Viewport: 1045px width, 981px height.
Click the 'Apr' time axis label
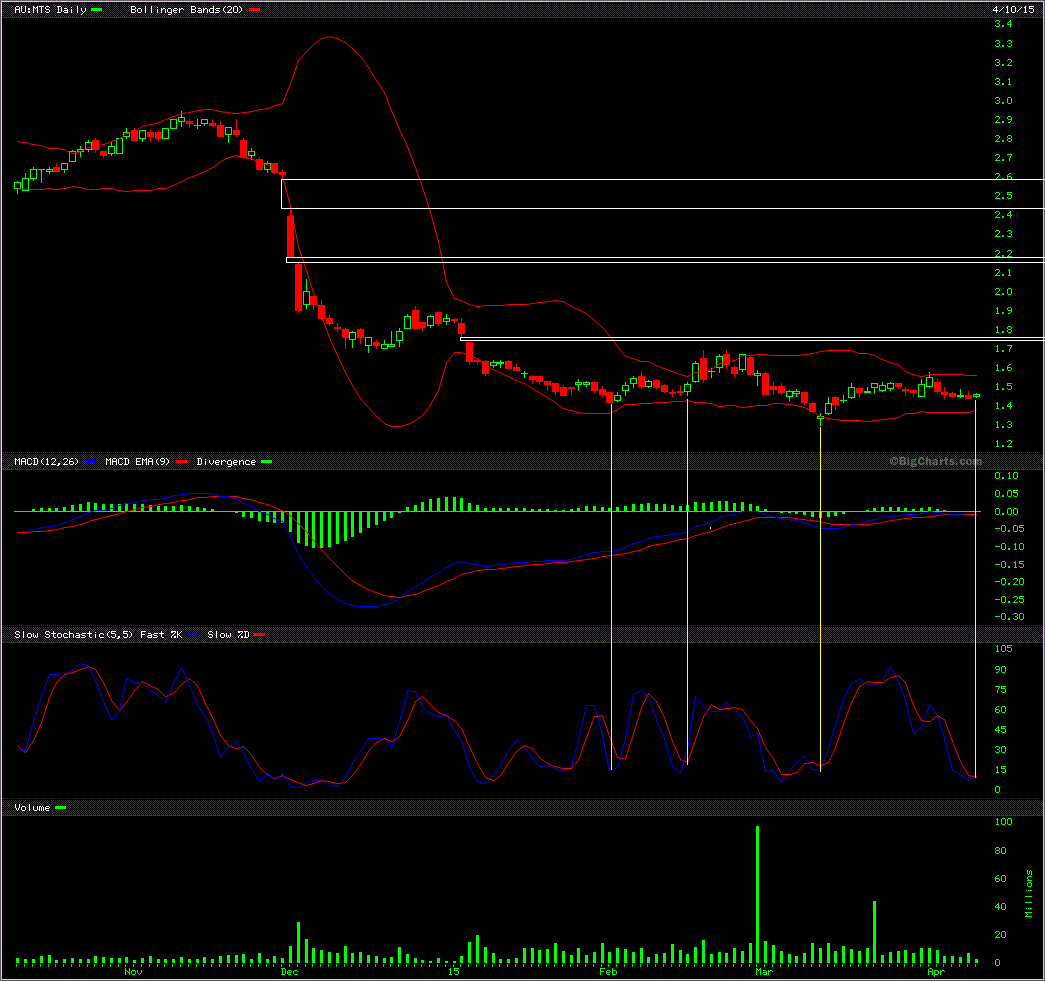pyautogui.click(x=936, y=972)
